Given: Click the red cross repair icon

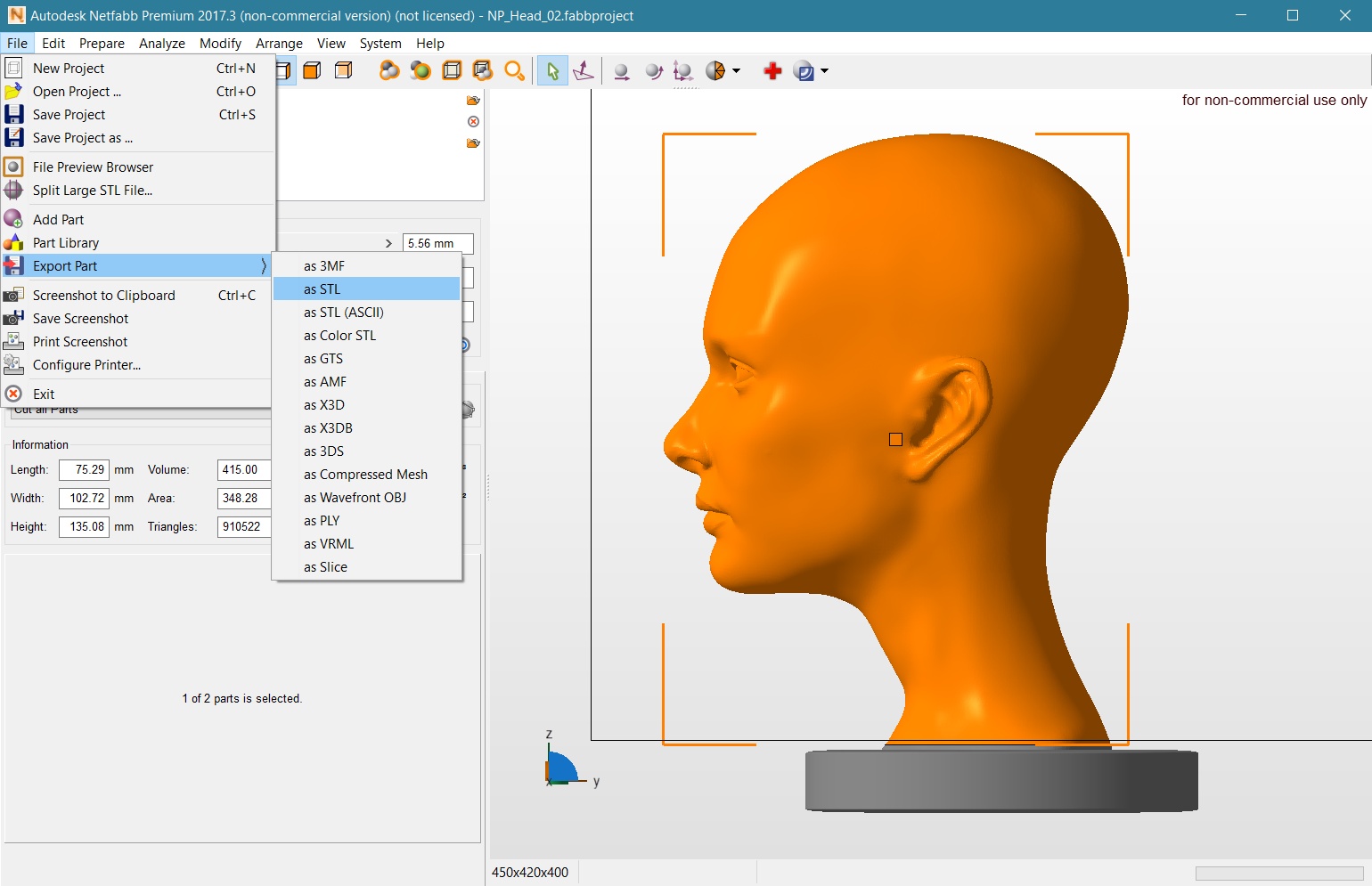Looking at the screenshot, I should click(772, 71).
